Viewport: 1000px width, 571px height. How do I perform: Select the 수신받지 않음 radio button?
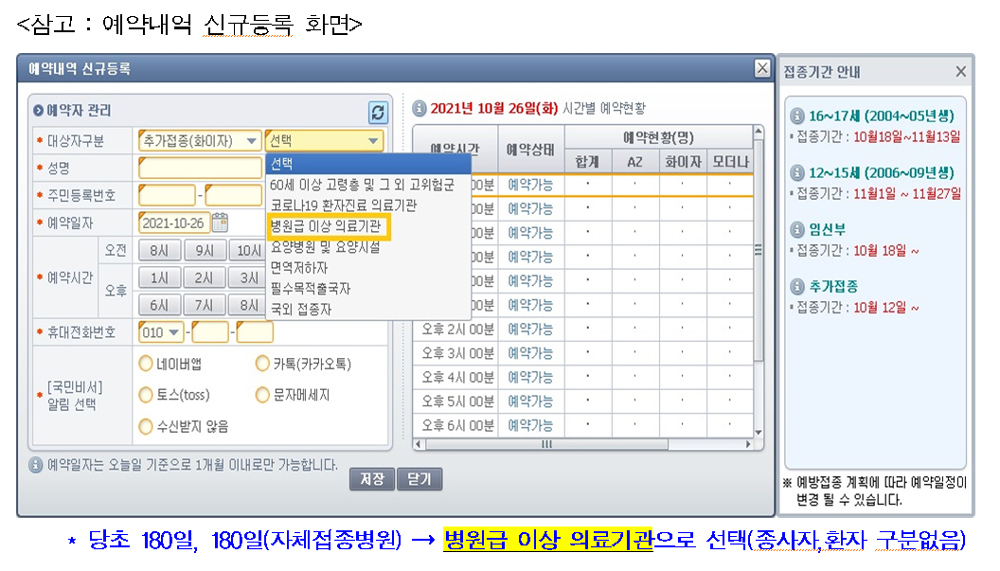(145, 426)
